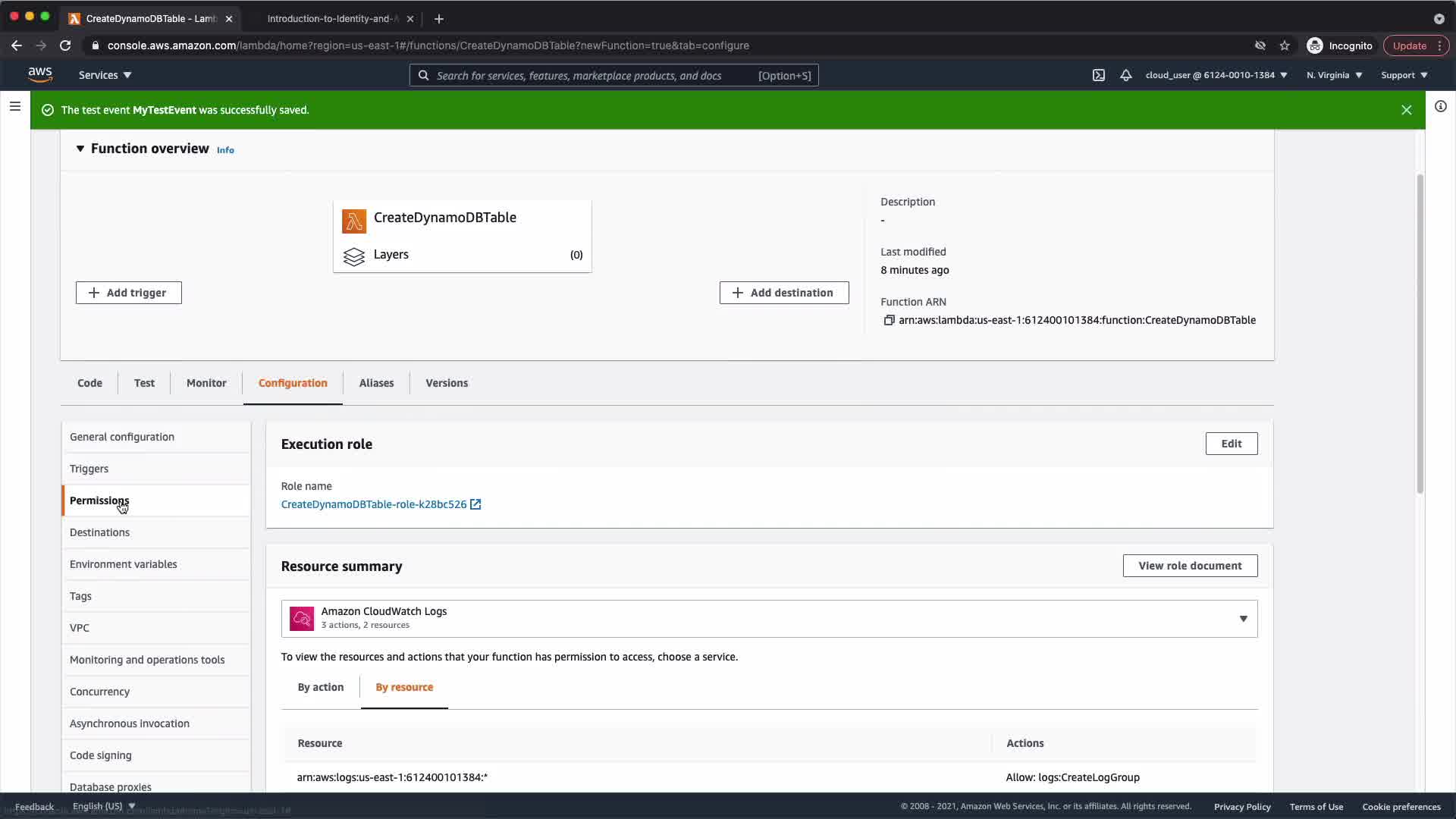This screenshot has width=1456, height=819.
Task: Bookmark this page with the star icon
Action: coord(1285,45)
